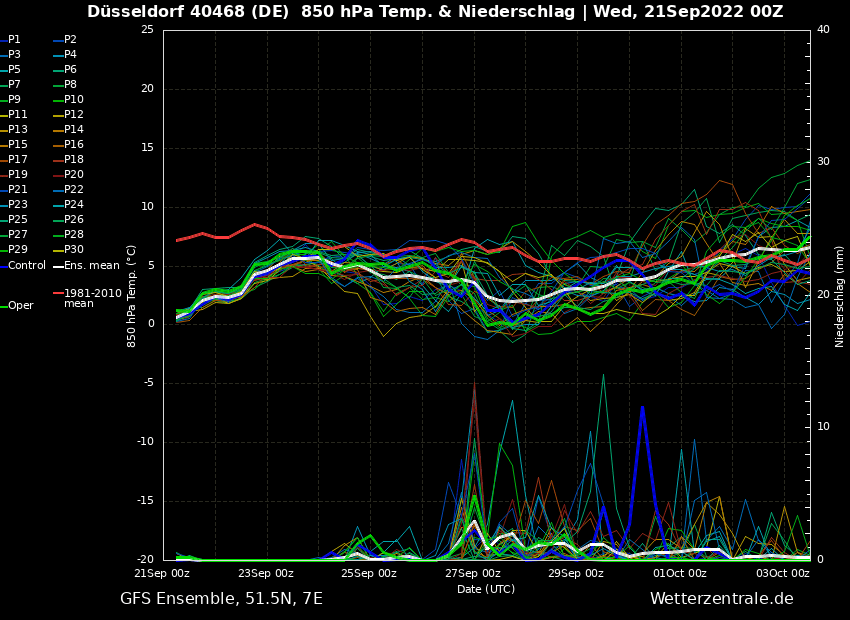
Task: Click the Date (UTC) axis label
Action: click(x=486, y=590)
